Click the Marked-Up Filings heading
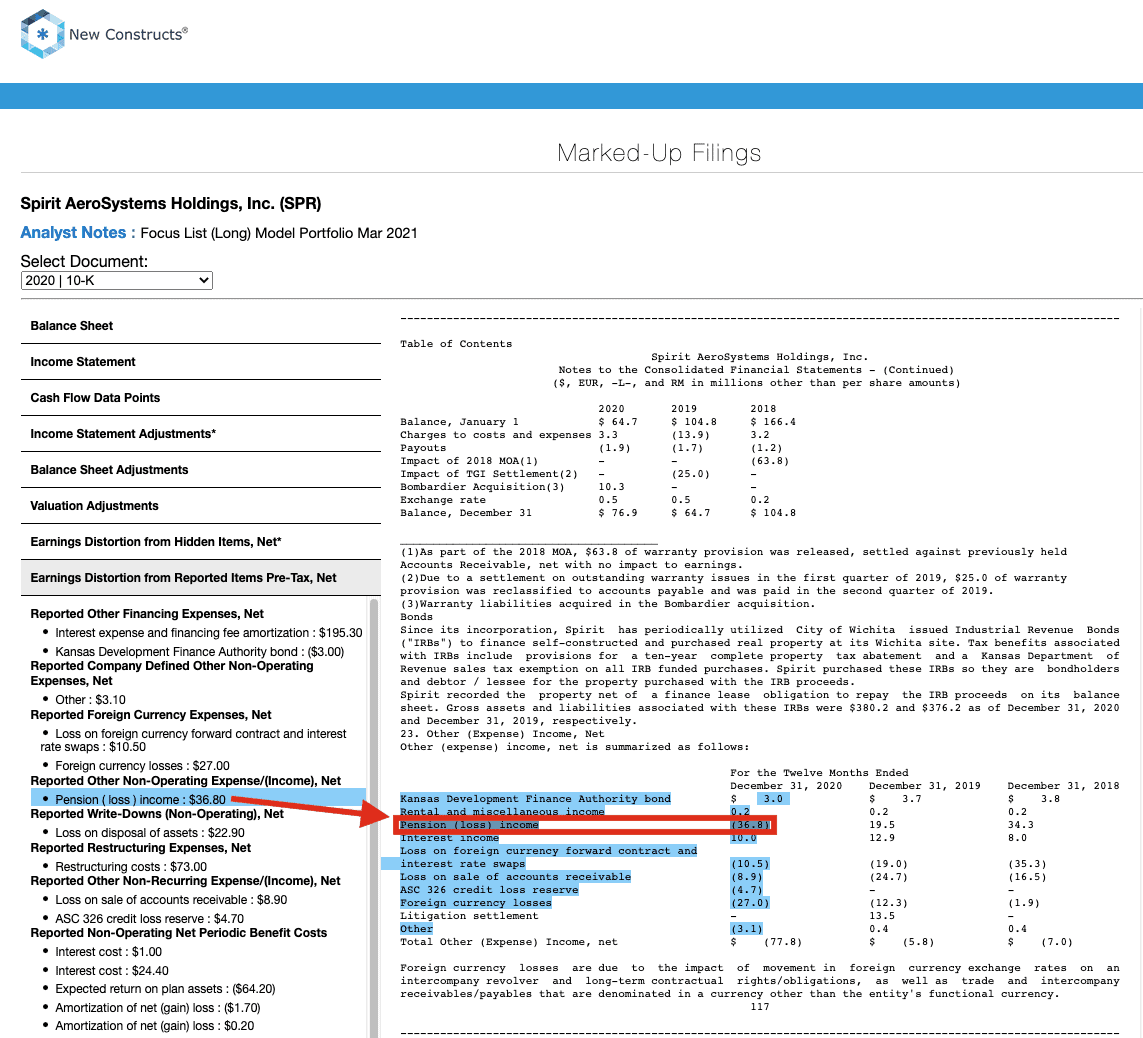The image size is (1143, 1038). [659, 153]
